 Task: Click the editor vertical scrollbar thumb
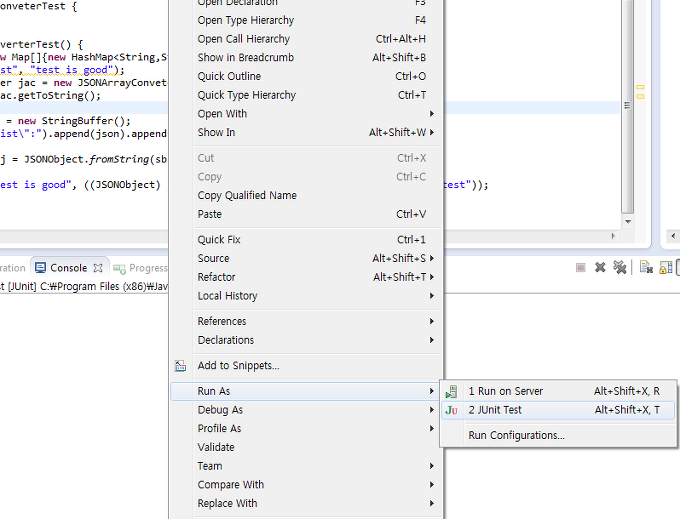(x=627, y=106)
